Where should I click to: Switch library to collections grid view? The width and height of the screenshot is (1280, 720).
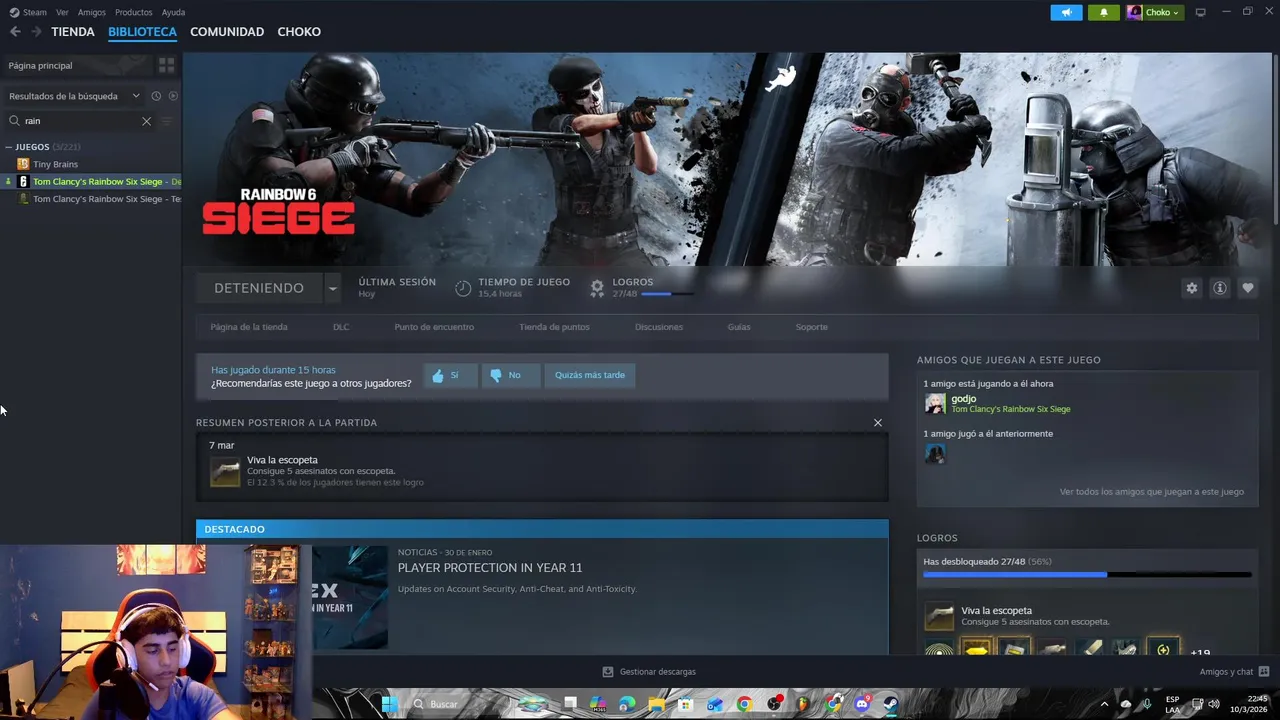point(166,65)
